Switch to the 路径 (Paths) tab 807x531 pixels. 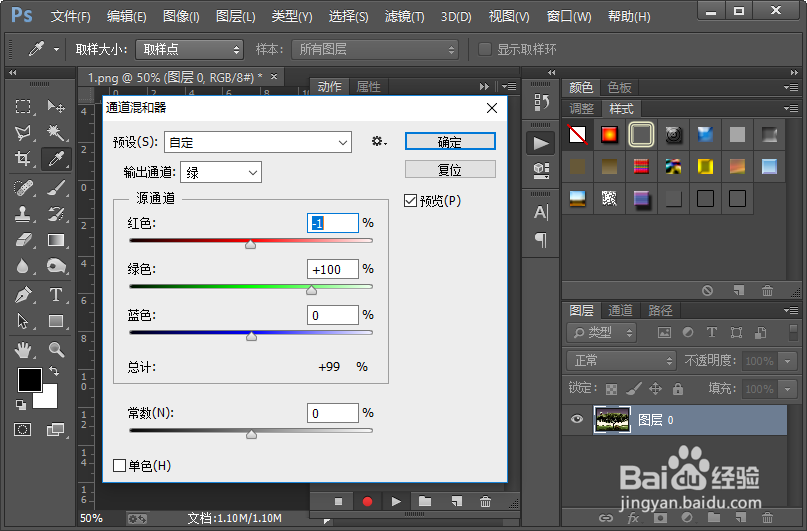pos(660,310)
